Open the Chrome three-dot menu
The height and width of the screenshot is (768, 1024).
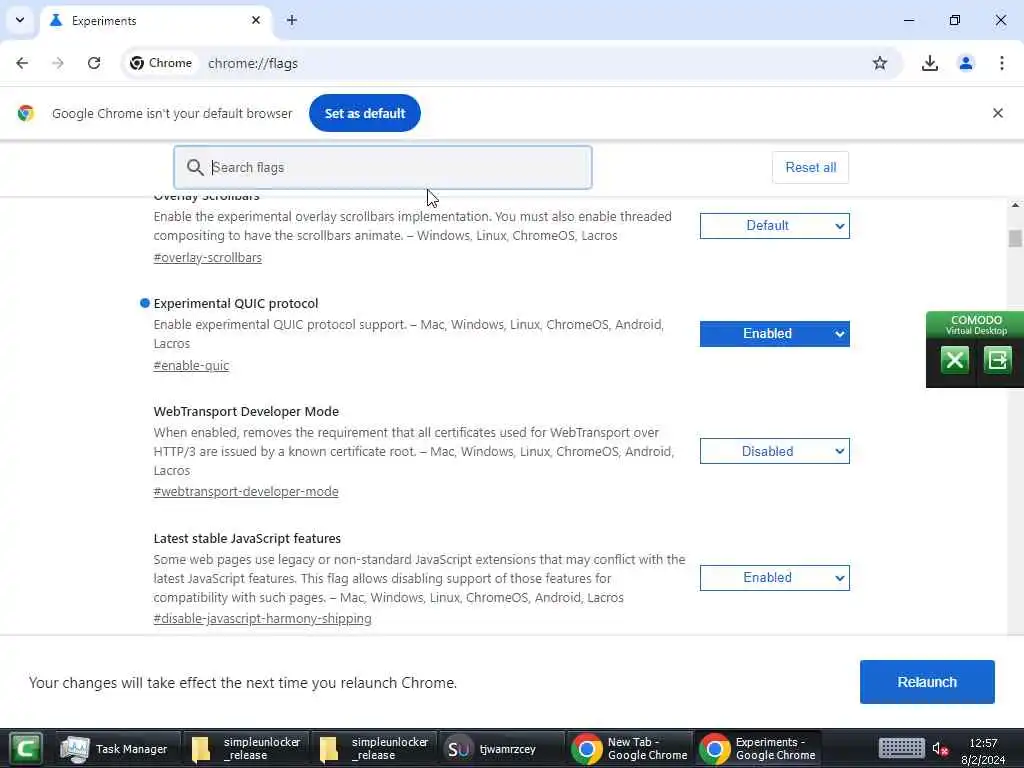(1002, 63)
